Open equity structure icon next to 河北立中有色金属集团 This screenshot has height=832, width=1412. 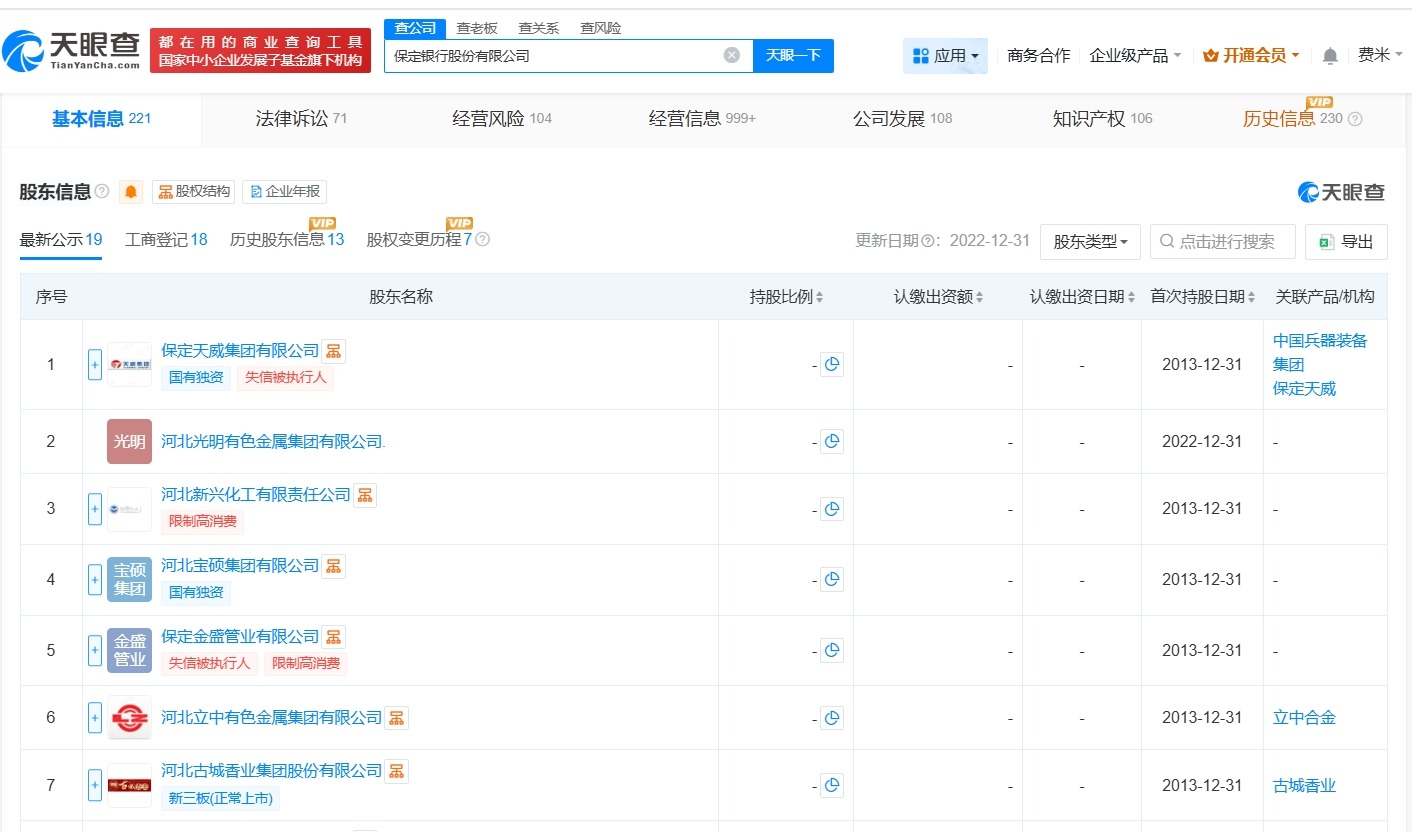point(397,718)
